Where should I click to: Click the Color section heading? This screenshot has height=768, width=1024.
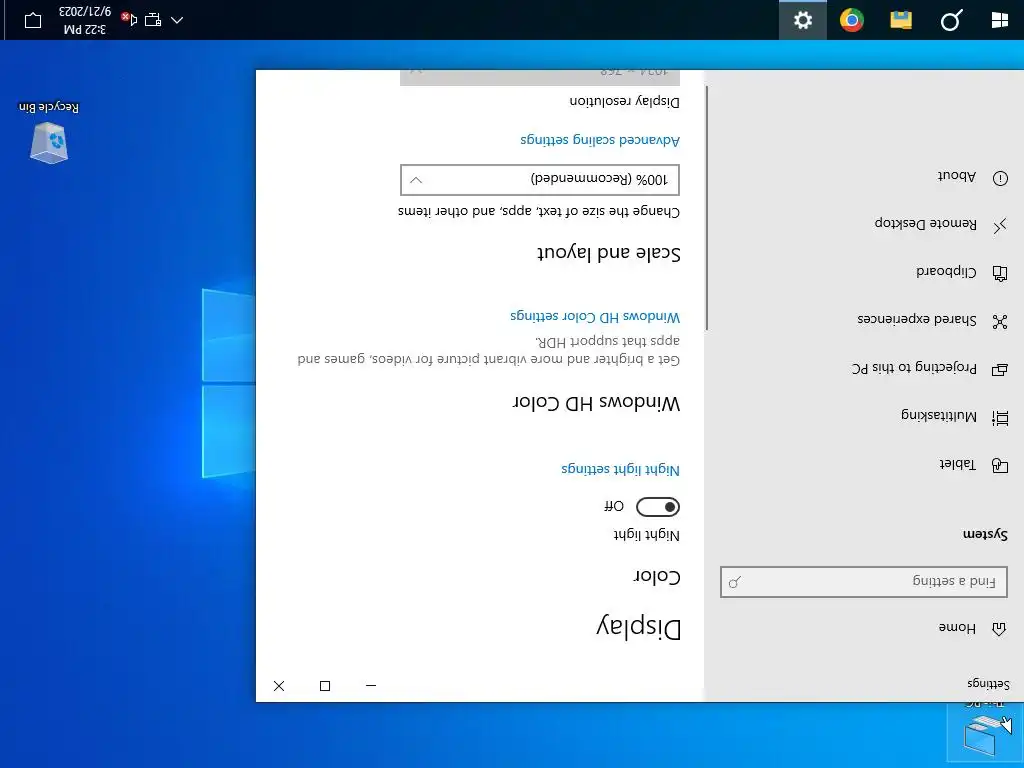pos(656,577)
